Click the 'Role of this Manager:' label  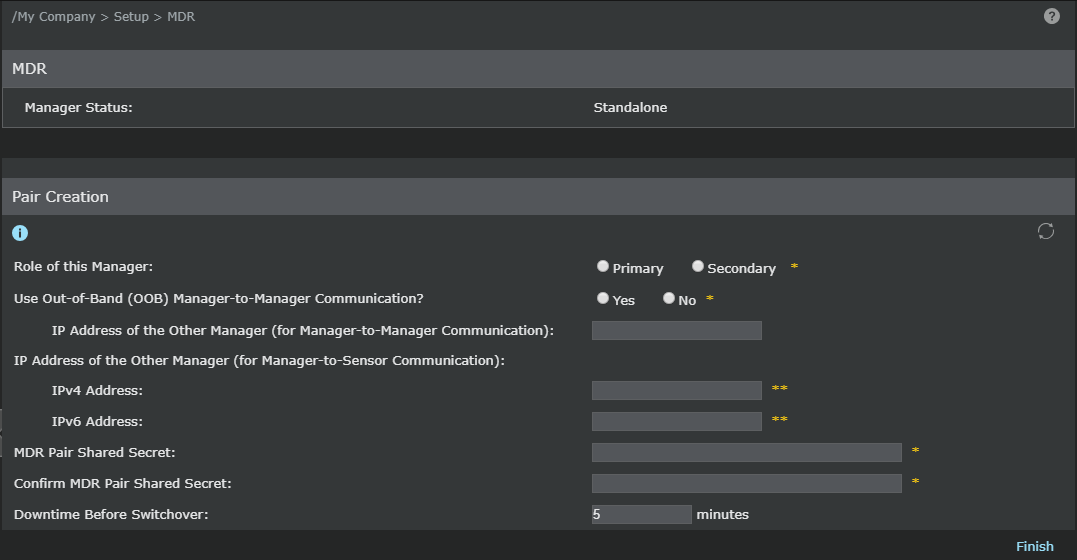83,267
